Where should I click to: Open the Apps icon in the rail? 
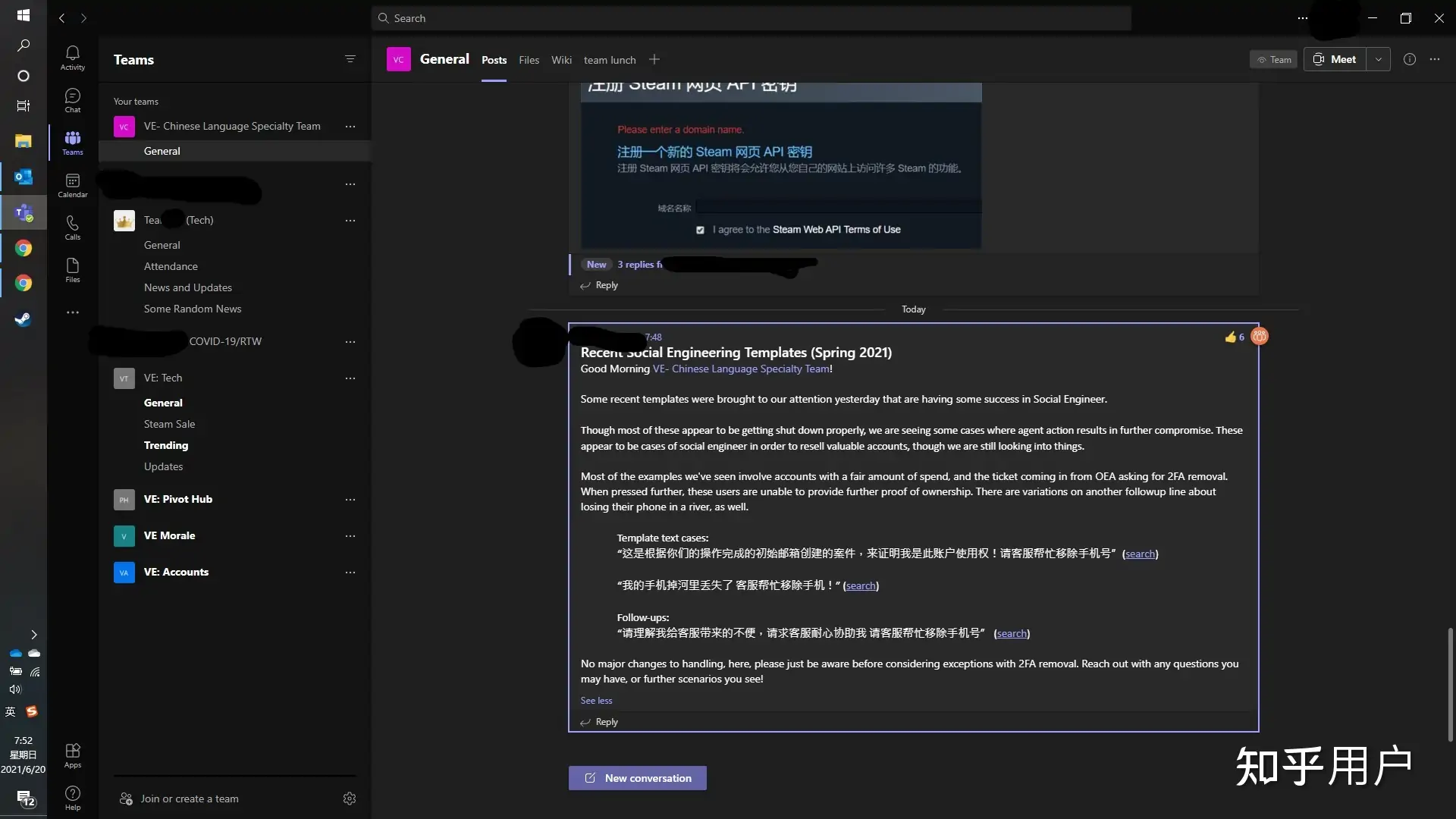pos(72,755)
